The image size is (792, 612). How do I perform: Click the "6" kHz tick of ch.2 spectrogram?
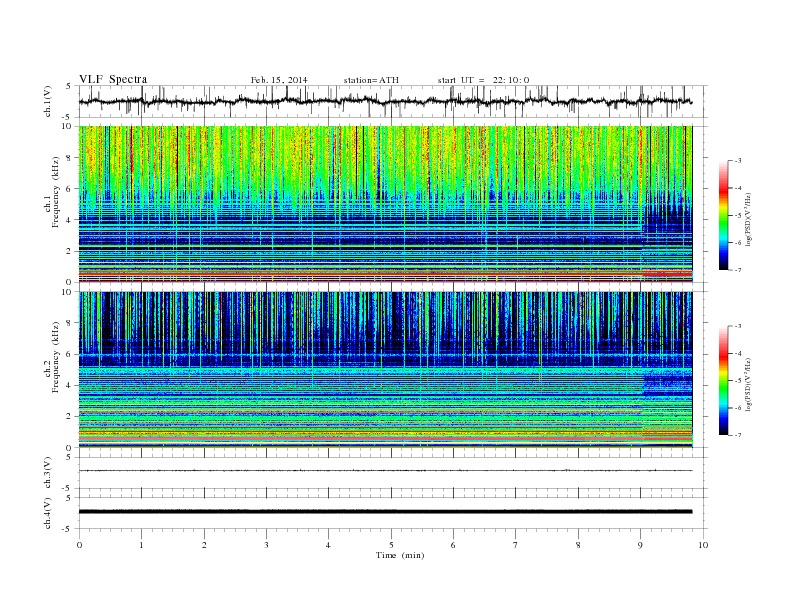[x=70, y=354]
